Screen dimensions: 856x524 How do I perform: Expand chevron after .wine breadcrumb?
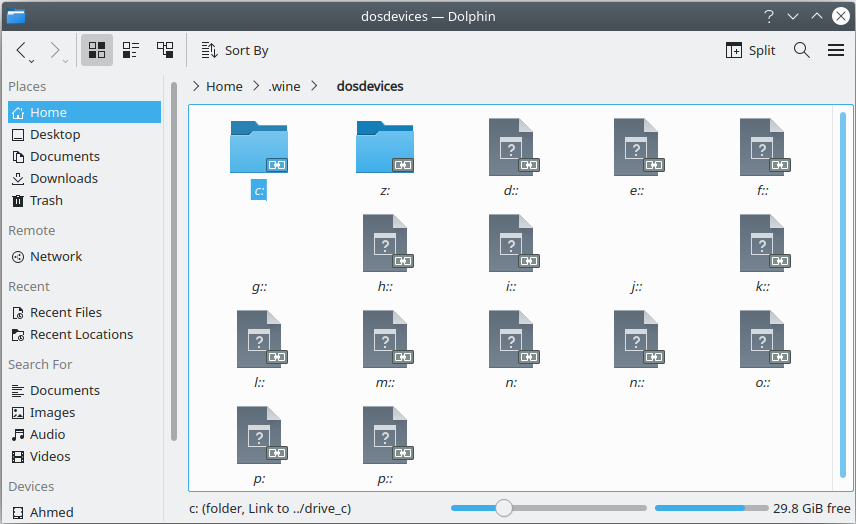(x=314, y=86)
